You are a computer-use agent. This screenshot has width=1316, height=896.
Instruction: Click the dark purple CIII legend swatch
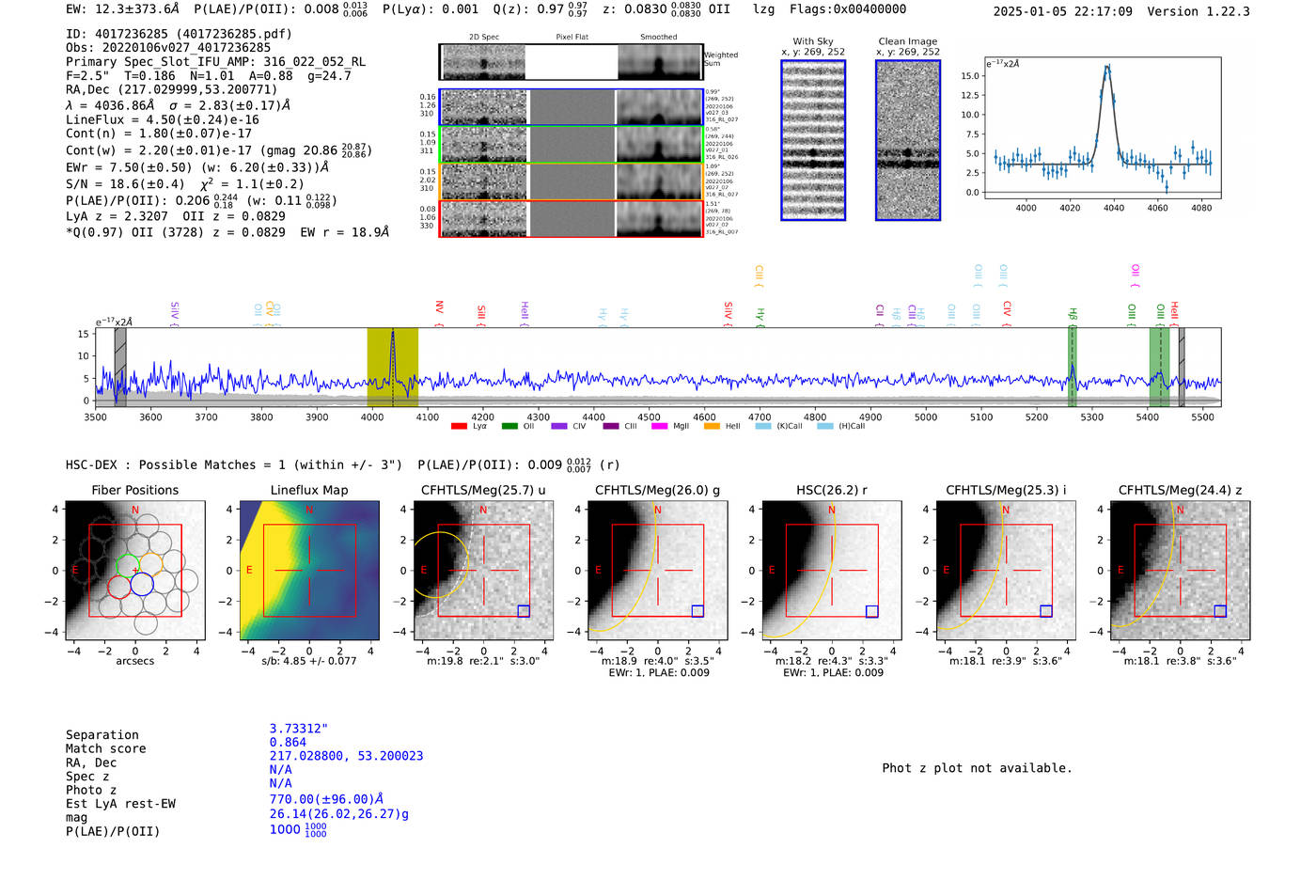(x=611, y=426)
